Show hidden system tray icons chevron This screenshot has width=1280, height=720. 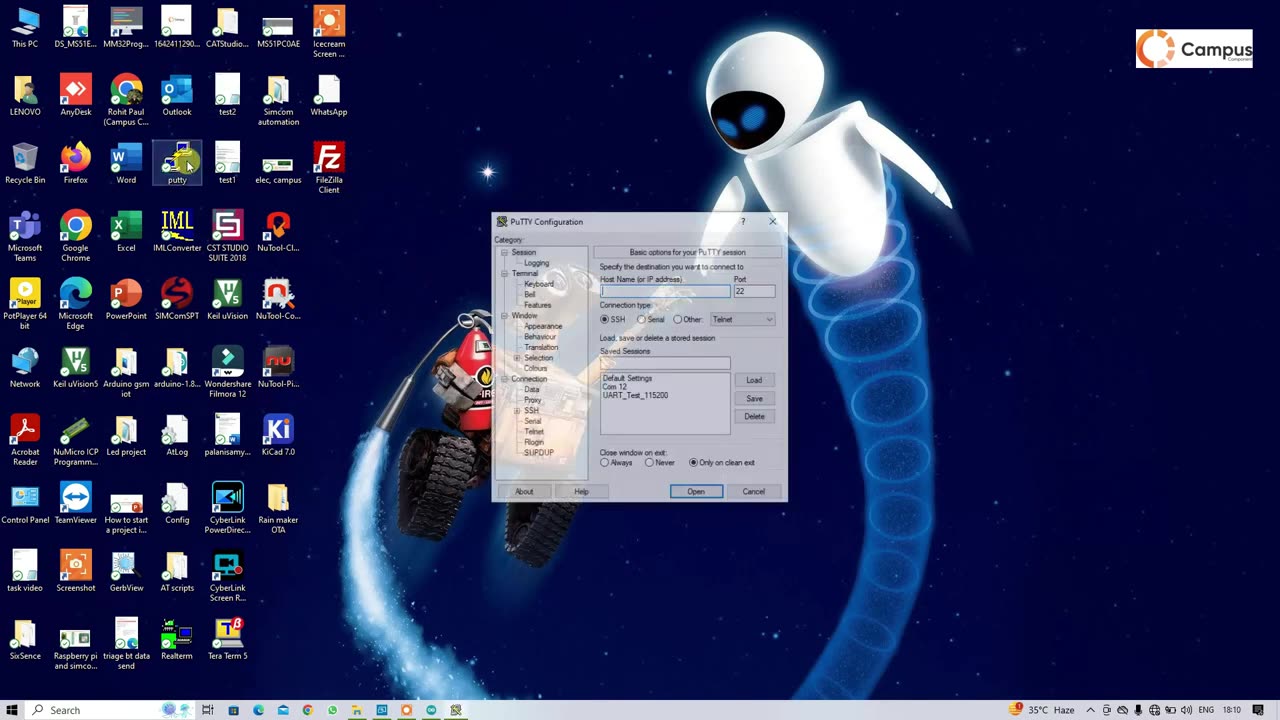pyautogui.click(x=1090, y=710)
